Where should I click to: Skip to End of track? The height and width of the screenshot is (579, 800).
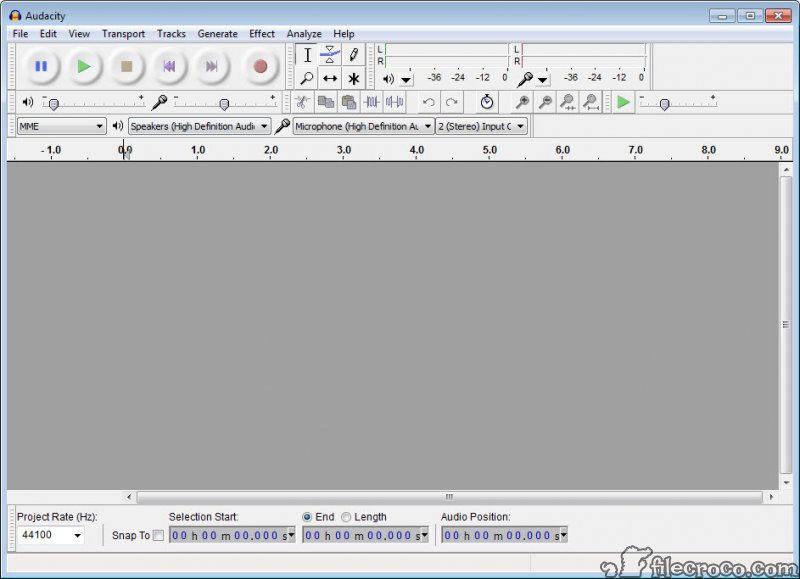[211, 66]
